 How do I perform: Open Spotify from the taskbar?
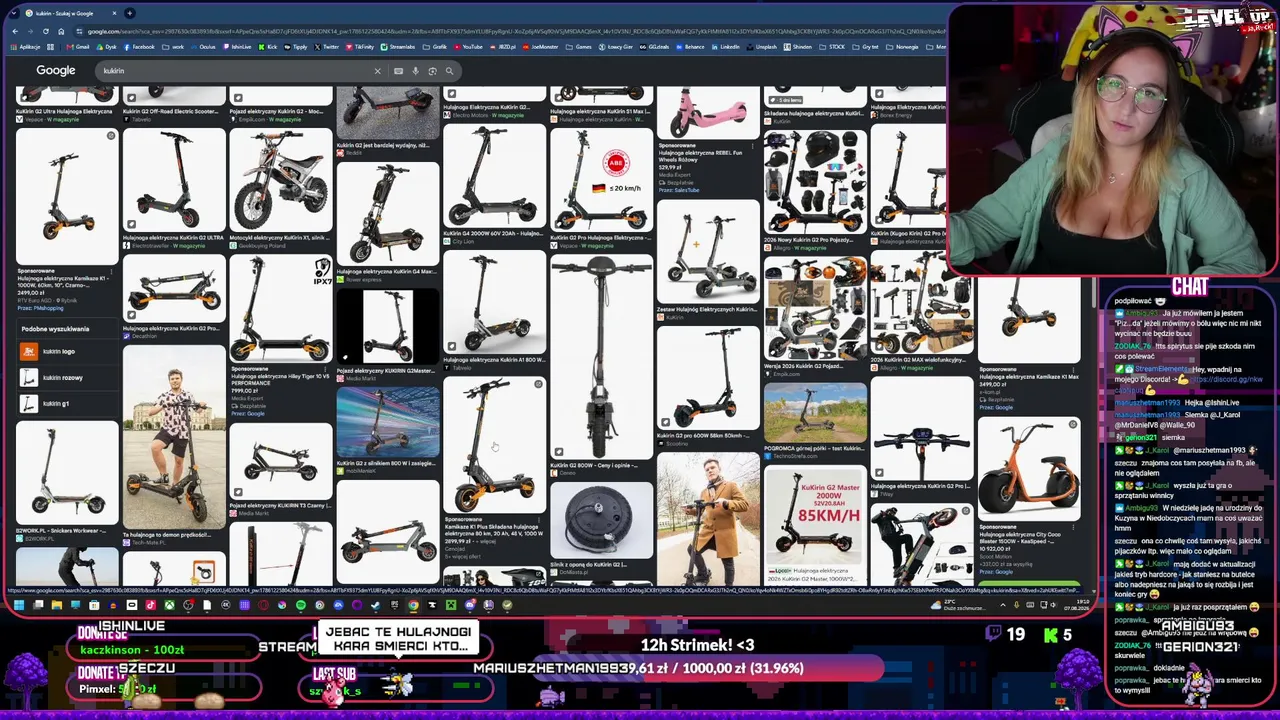point(301,605)
